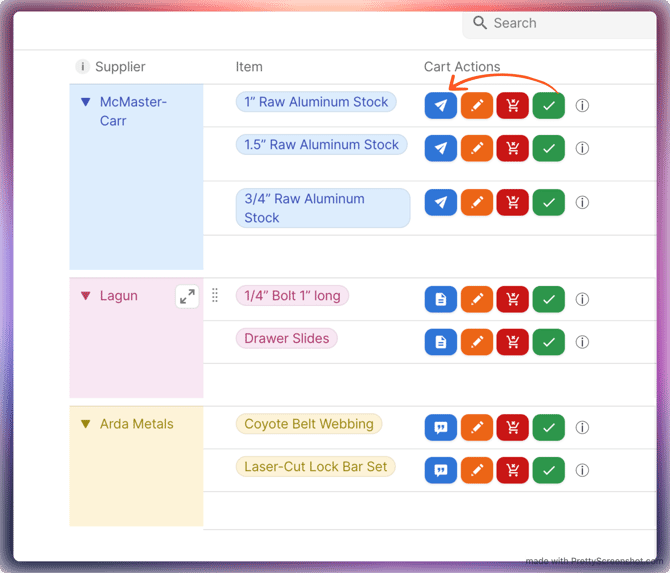Image resolution: width=670 pixels, height=573 pixels.
Task: Click orange edit pencil for 1.5" Raw Aluminum Stock
Action: coord(477,148)
